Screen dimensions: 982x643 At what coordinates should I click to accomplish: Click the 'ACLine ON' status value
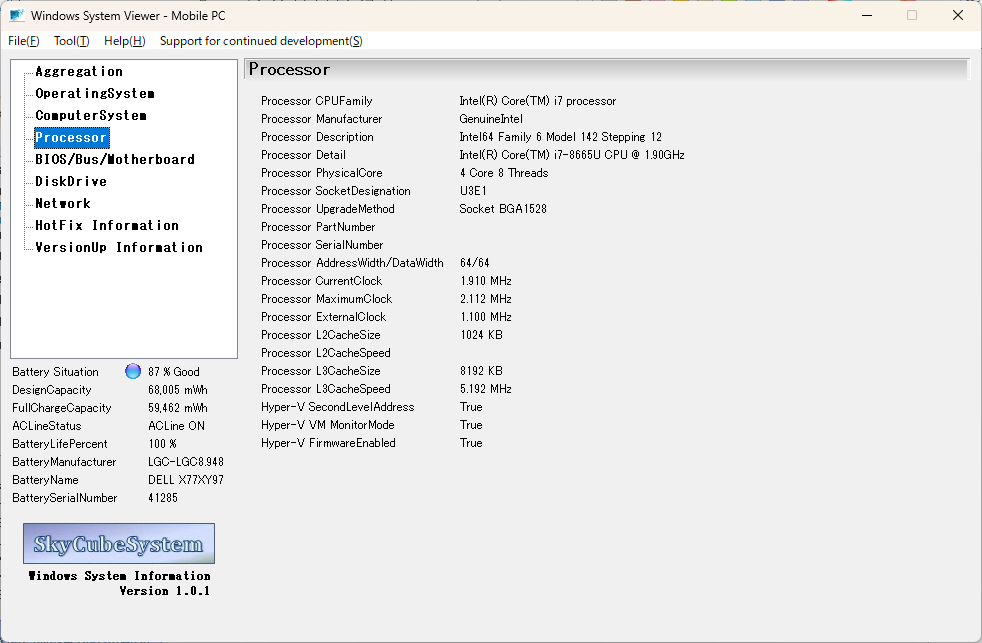(x=177, y=426)
